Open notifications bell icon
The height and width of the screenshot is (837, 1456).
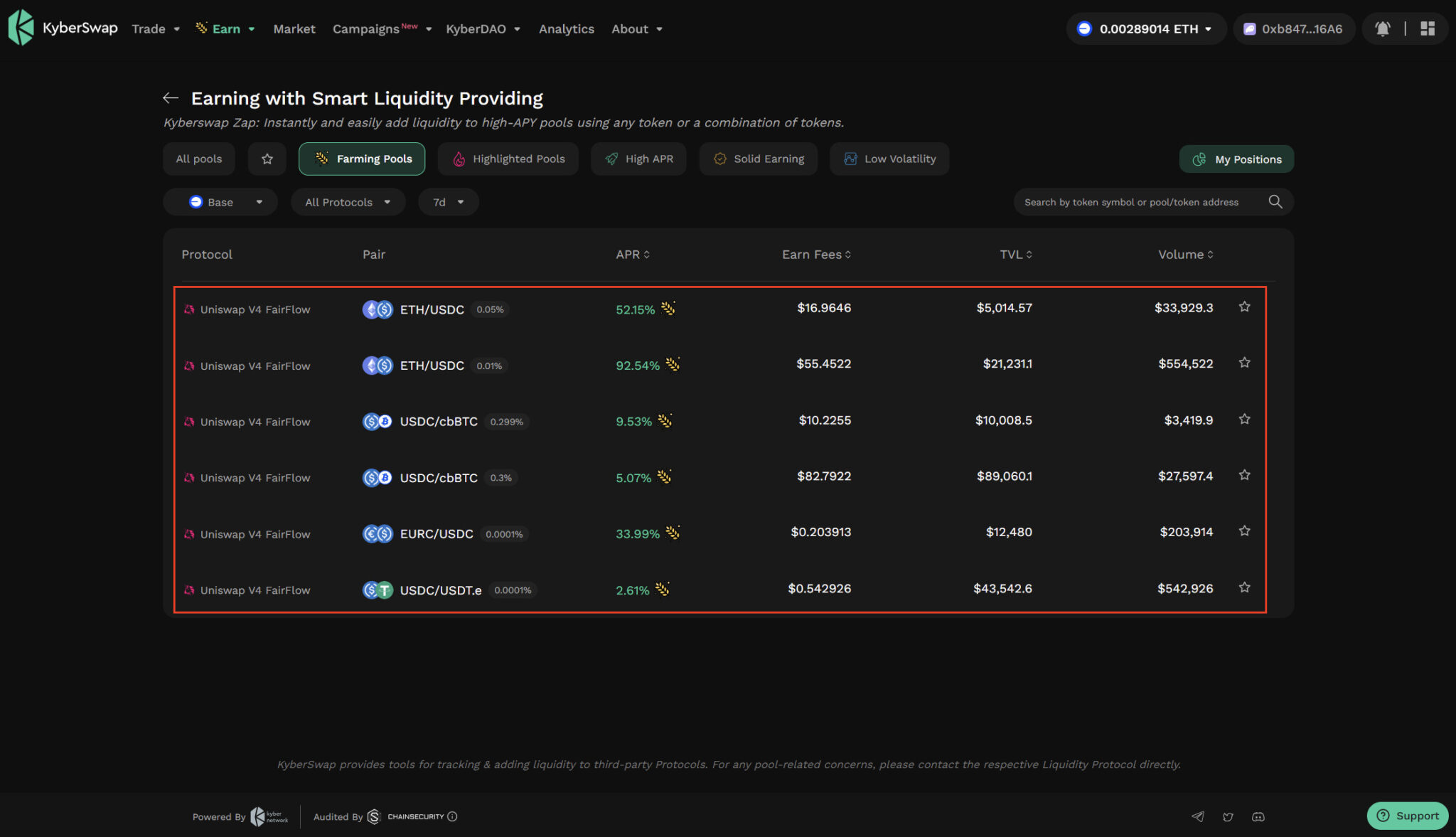(1382, 28)
